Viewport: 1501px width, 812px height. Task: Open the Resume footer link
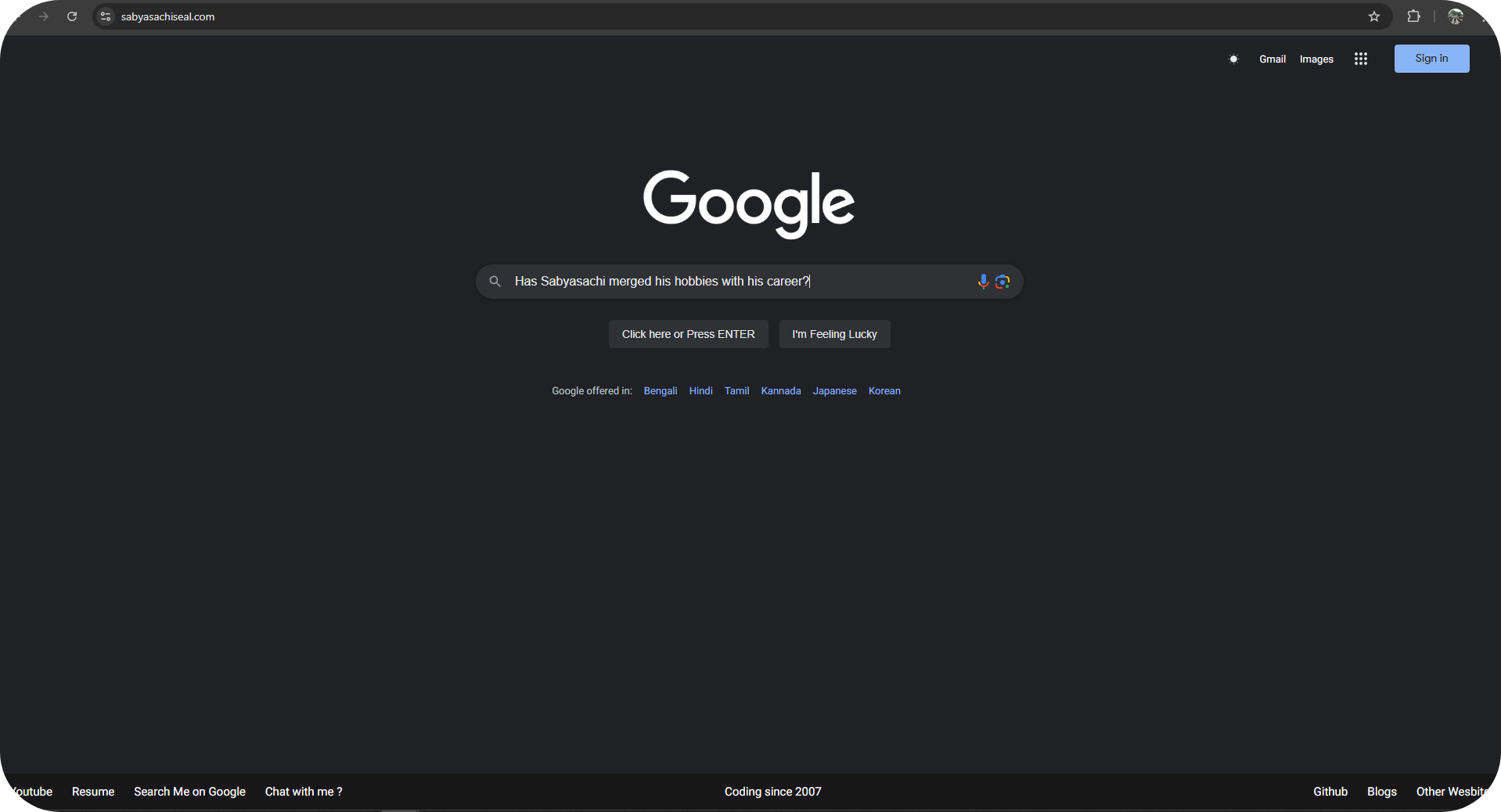pyautogui.click(x=93, y=792)
